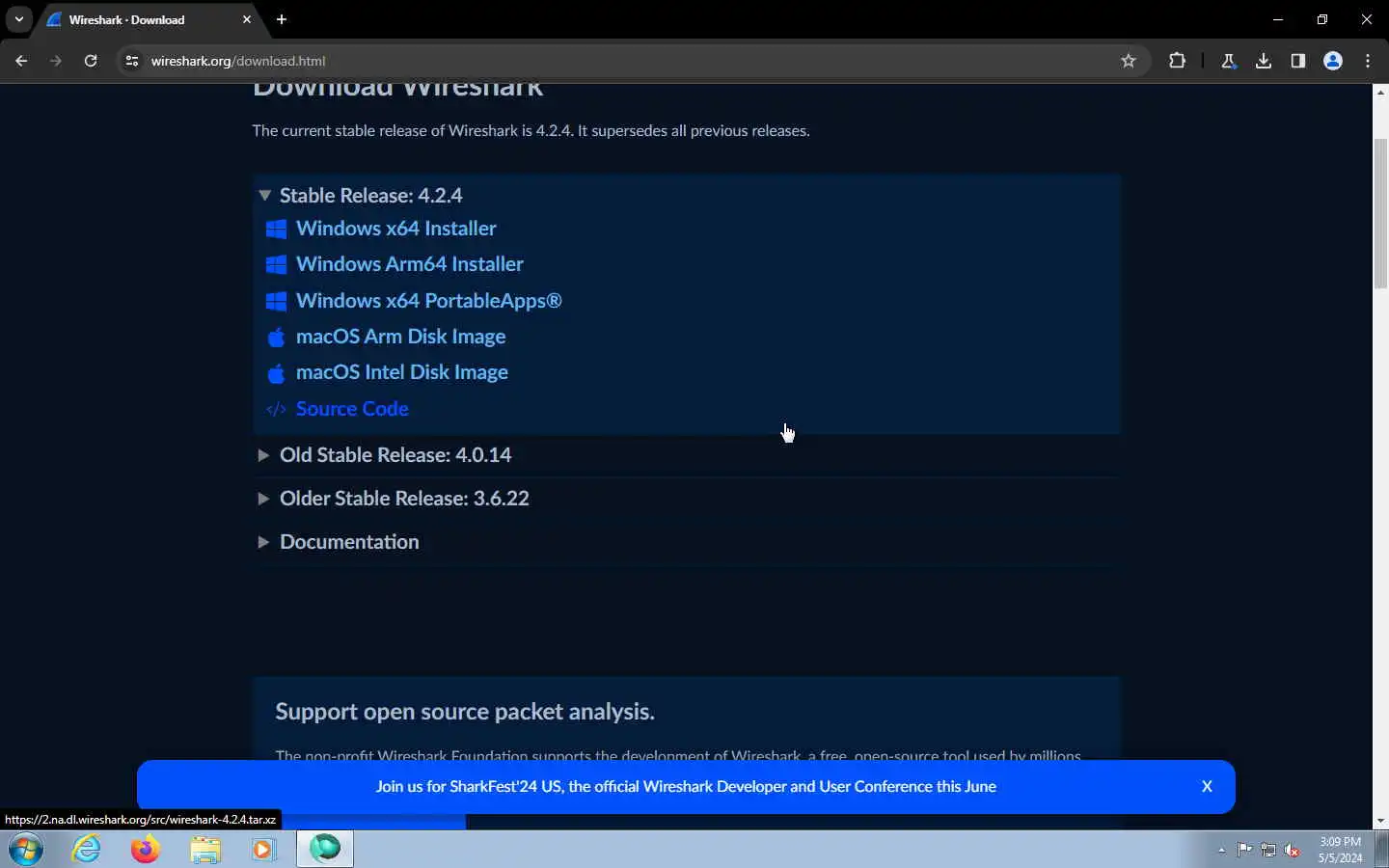1389x868 pixels.
Task: Reload the Wireshark download page
Action: pyautogui.click(x=91, y=61)
